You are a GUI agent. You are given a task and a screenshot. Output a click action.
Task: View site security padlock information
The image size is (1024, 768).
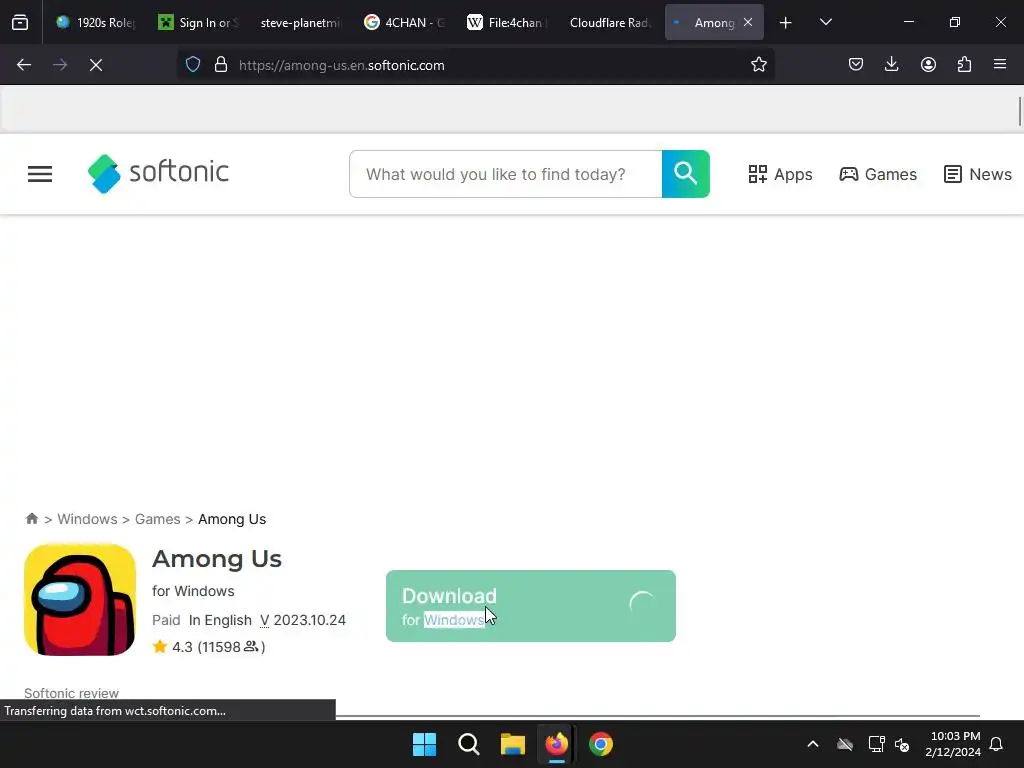click(221, 65)
